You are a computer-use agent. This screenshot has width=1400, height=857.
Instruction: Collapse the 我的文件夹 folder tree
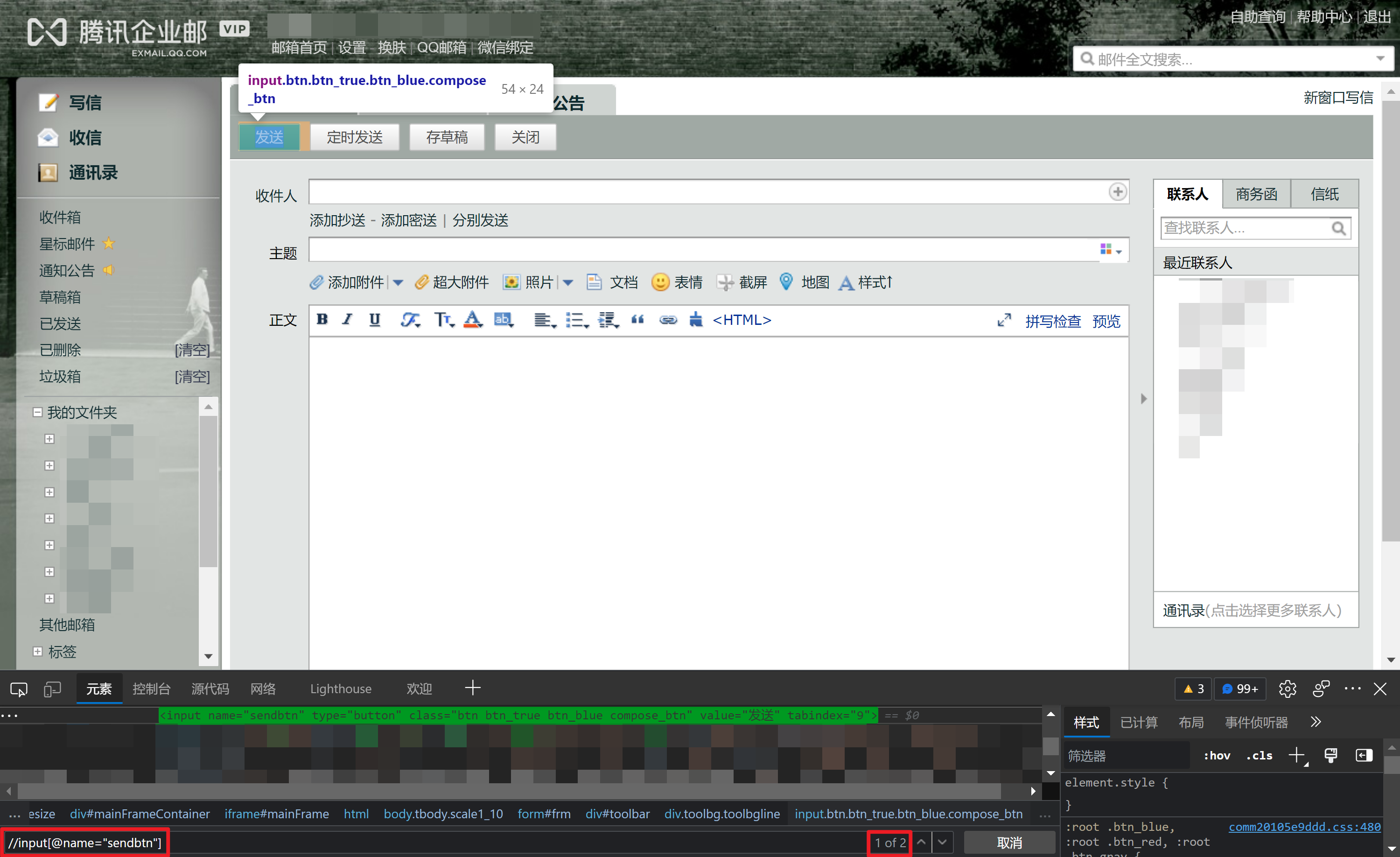tap(37, 412)
